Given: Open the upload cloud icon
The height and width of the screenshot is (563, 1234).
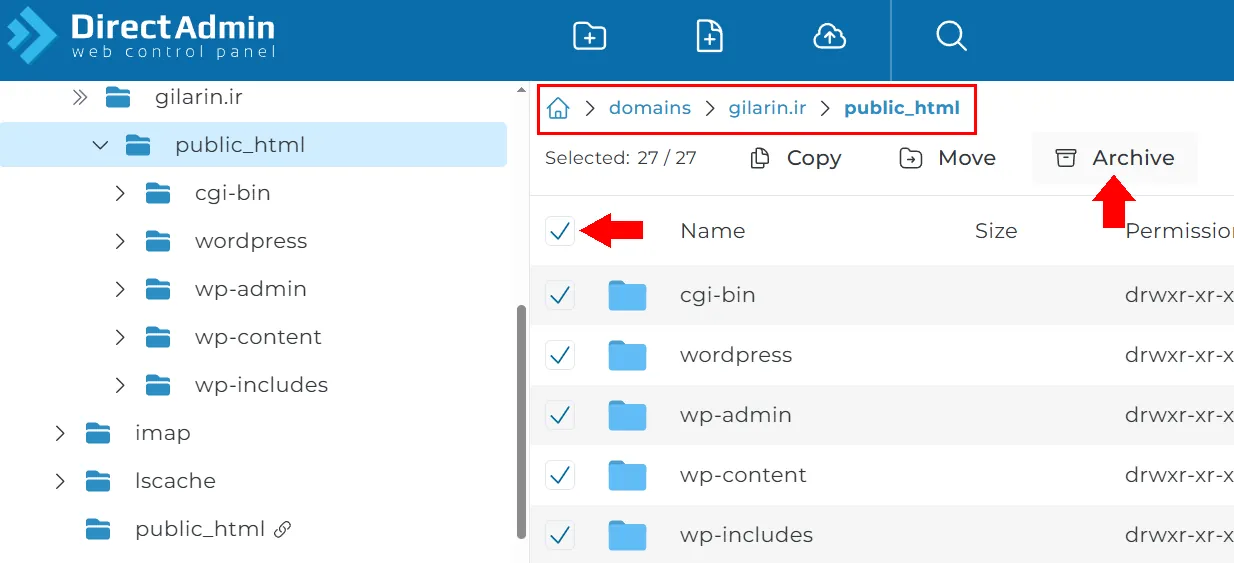Looking at the screenshot, I should pos(829,37).
